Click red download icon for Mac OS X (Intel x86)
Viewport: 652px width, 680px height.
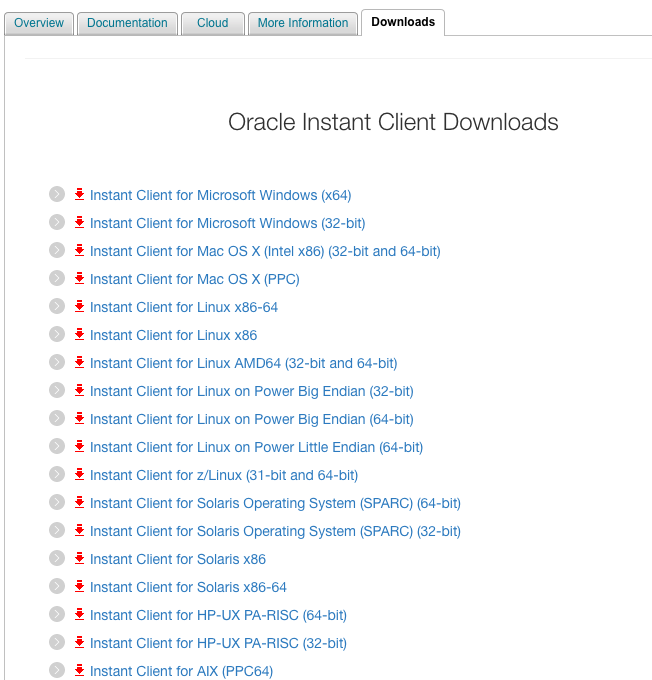pyautogui.click(x=79, y=250)
